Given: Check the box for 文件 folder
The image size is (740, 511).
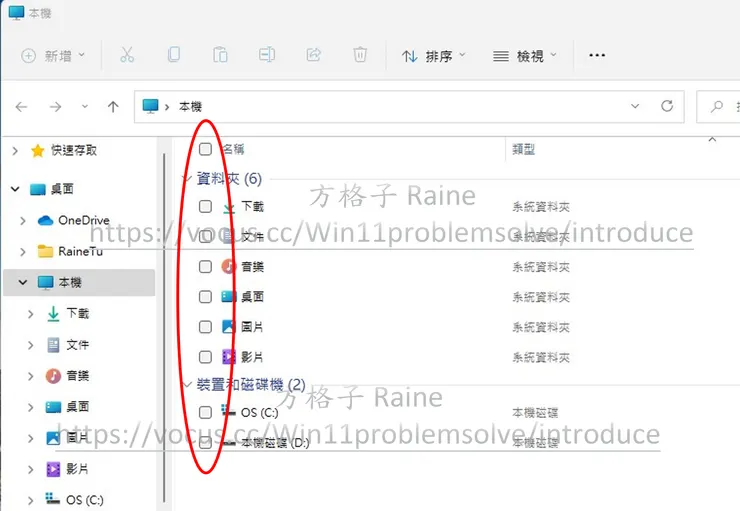Looking at the screenshot, I should 205,236.
